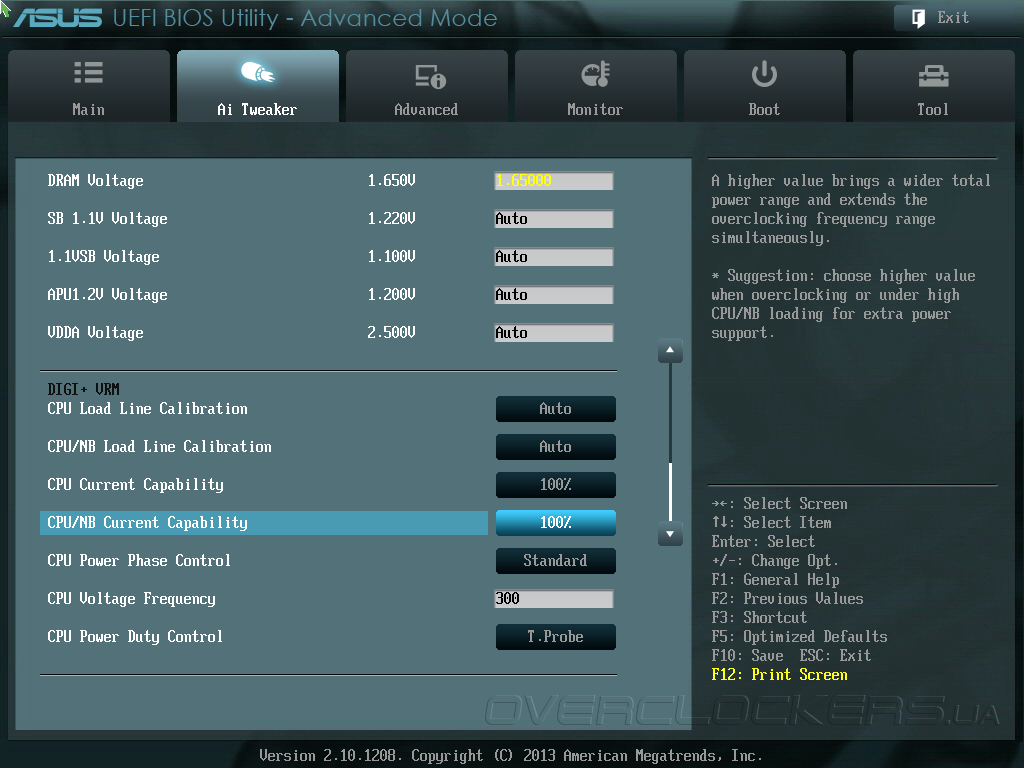Click the 1.200V APU voltage reading
The width and height of the screenshot is (1024, 768).
click(391, 295)
